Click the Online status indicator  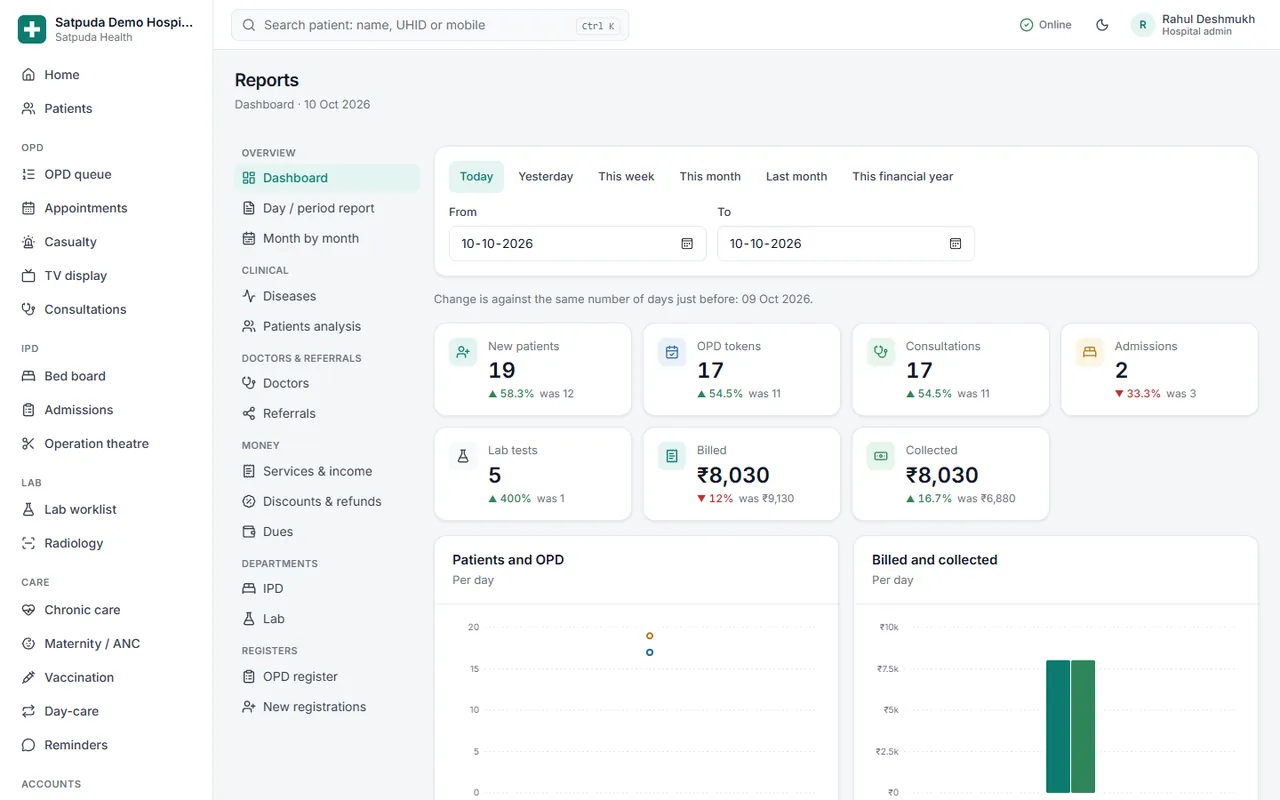[x=1045, y=25]
